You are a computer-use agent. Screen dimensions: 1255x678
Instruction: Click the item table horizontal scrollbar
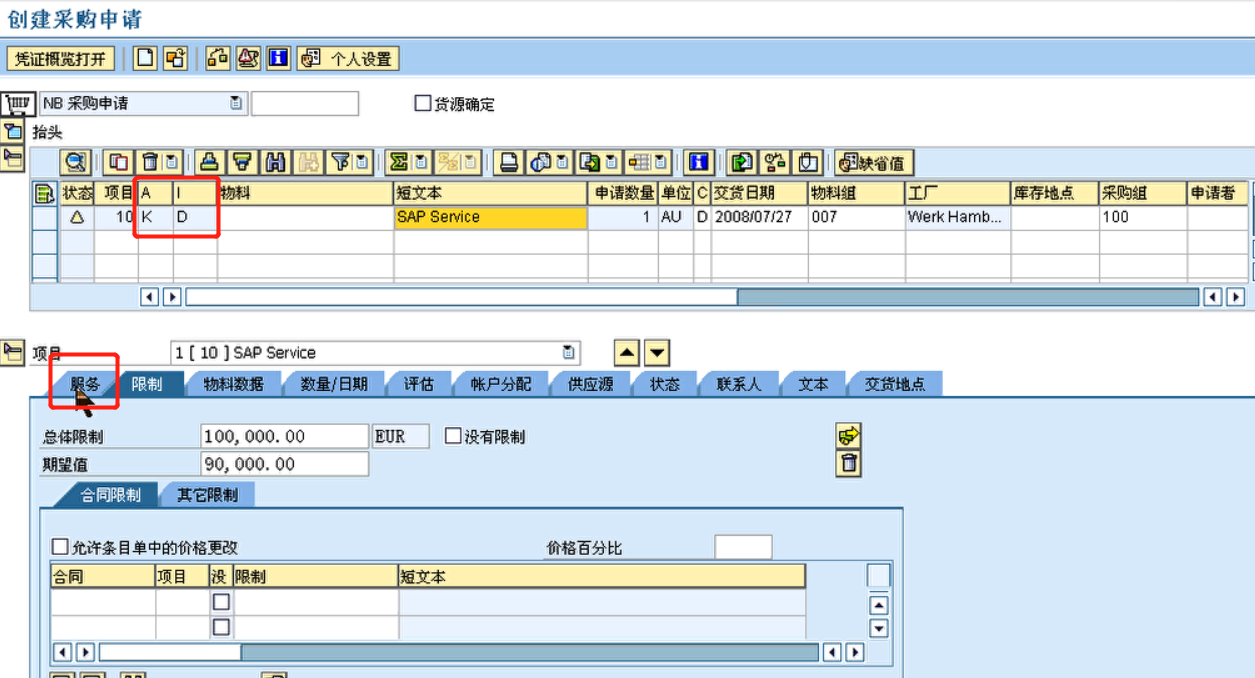point(692,296)
